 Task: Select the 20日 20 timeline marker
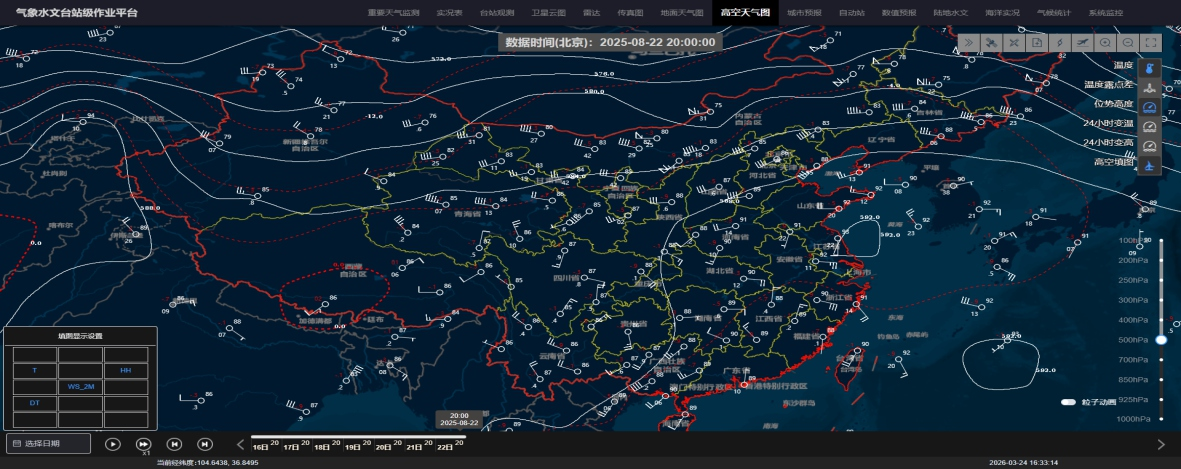389,446
